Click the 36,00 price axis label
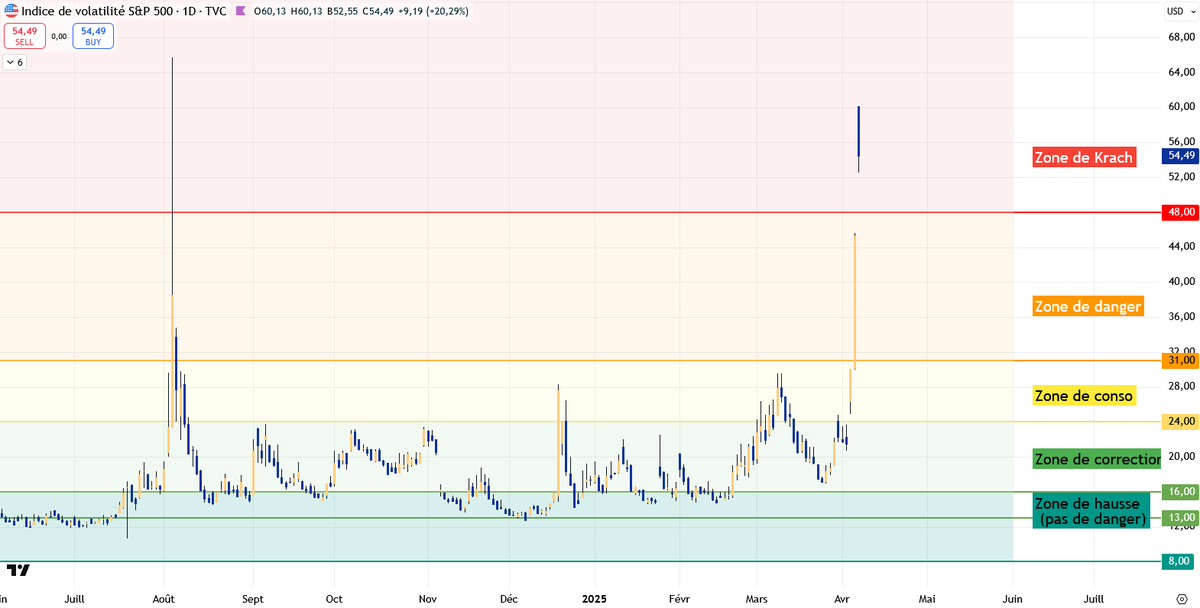The image size is (1200, 608). (x=1181, y=316)
